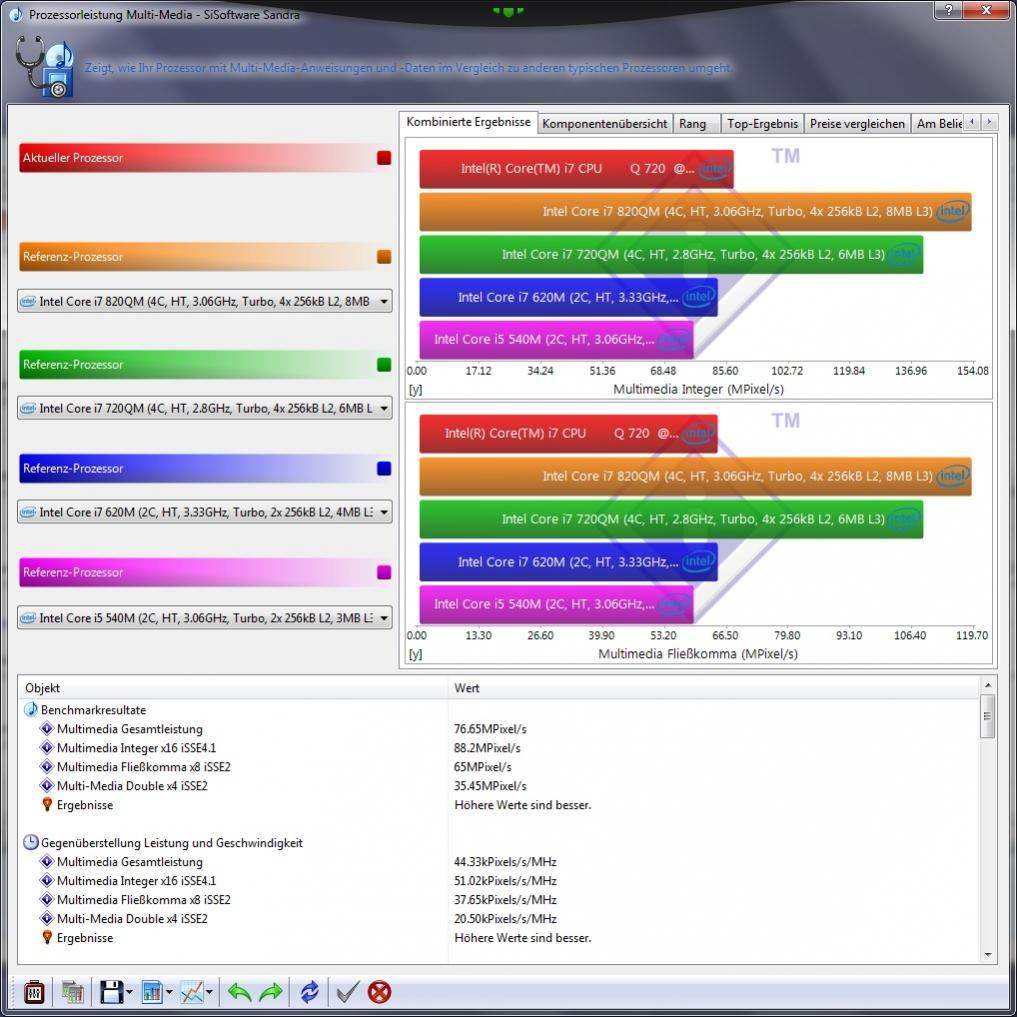Viewport: 1017px width, 1017px height.
Task: Click the diamond icon beside Multimedia Integer x16 under Benchmarkresultate
Action: [47, 748]
